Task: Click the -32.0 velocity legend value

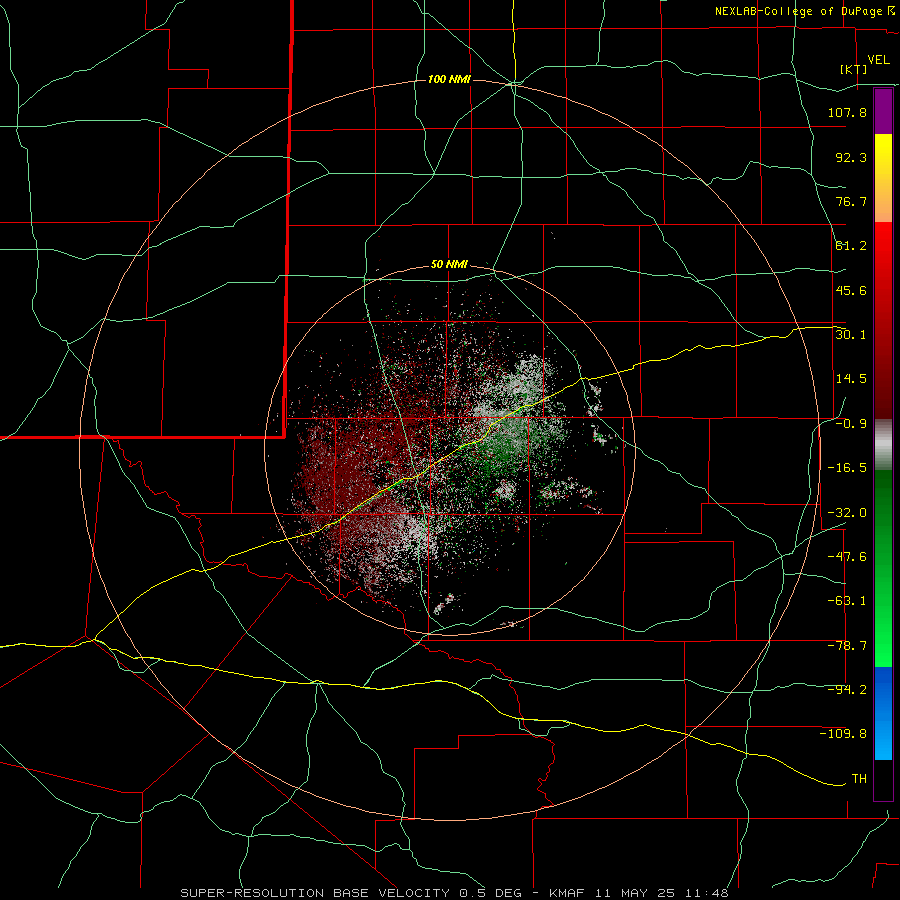Action: click(847, 513)
